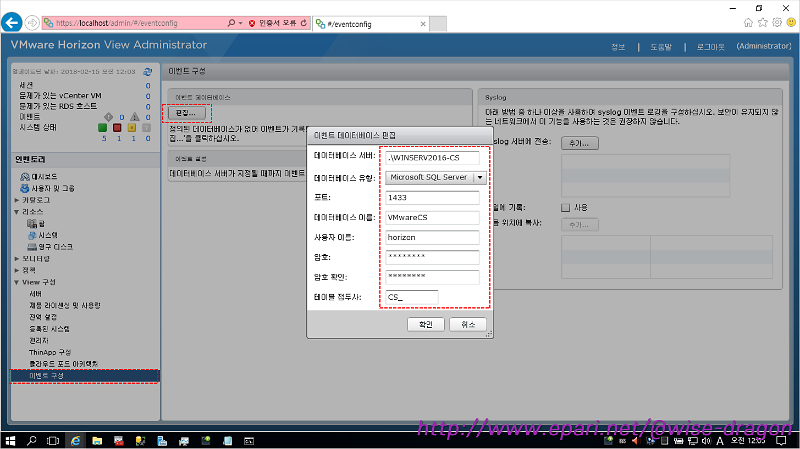Click the username field showing horizon
800x449 pixels.
point(432,238)
